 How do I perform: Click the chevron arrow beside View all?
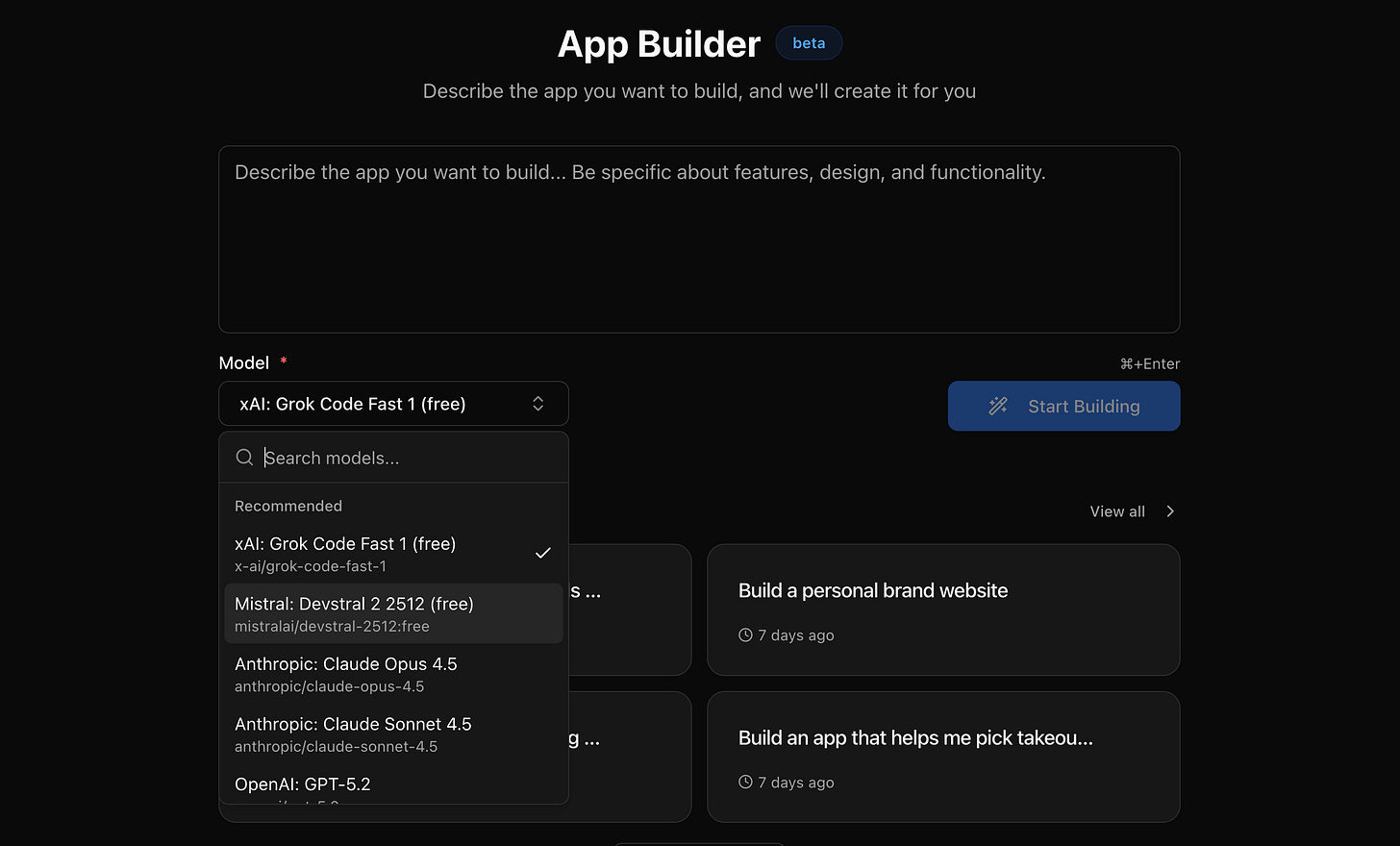click(1170, 510)
